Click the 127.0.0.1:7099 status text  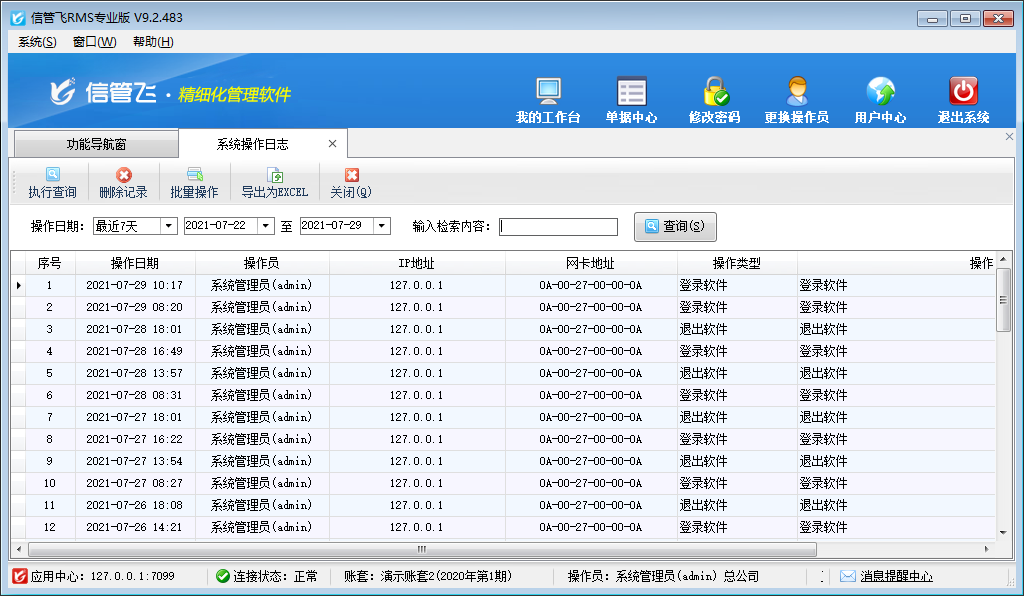(133, 576)
